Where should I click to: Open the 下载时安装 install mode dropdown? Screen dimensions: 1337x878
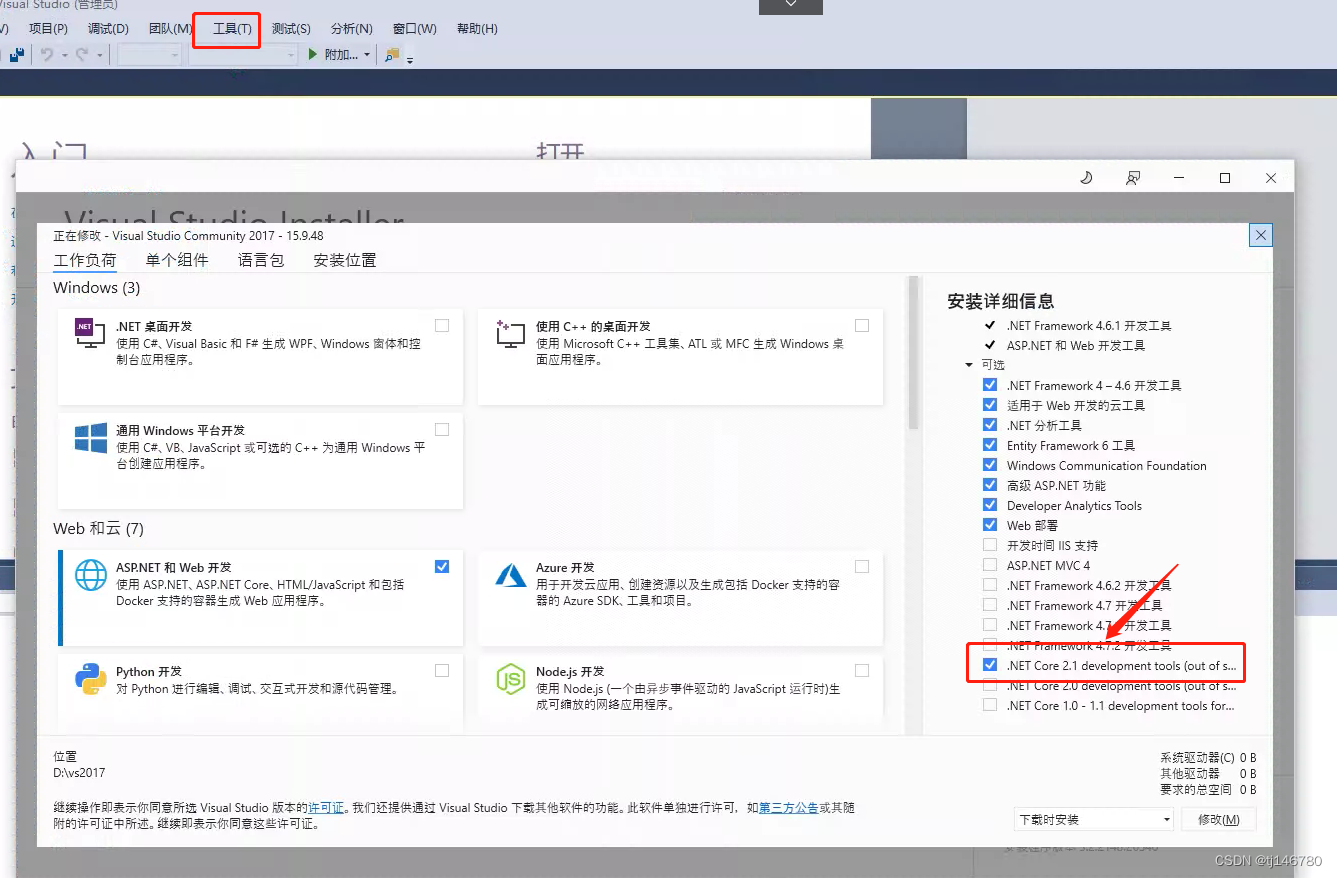coord(1094,819)
